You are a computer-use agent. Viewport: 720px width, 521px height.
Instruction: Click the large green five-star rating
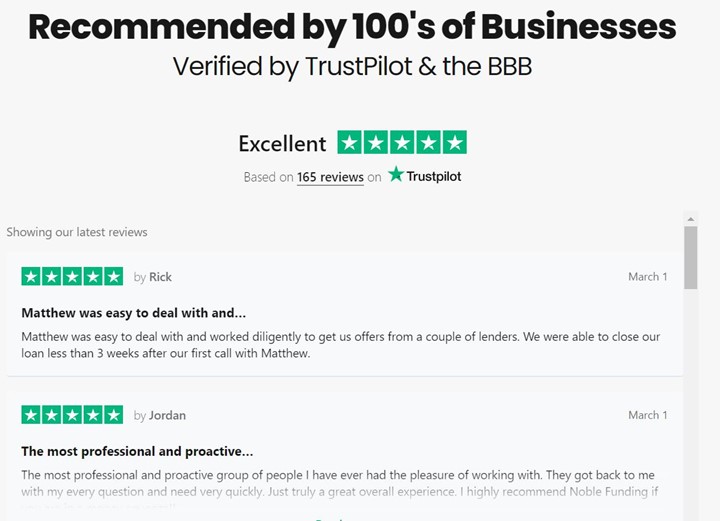(x=402, y=143)
